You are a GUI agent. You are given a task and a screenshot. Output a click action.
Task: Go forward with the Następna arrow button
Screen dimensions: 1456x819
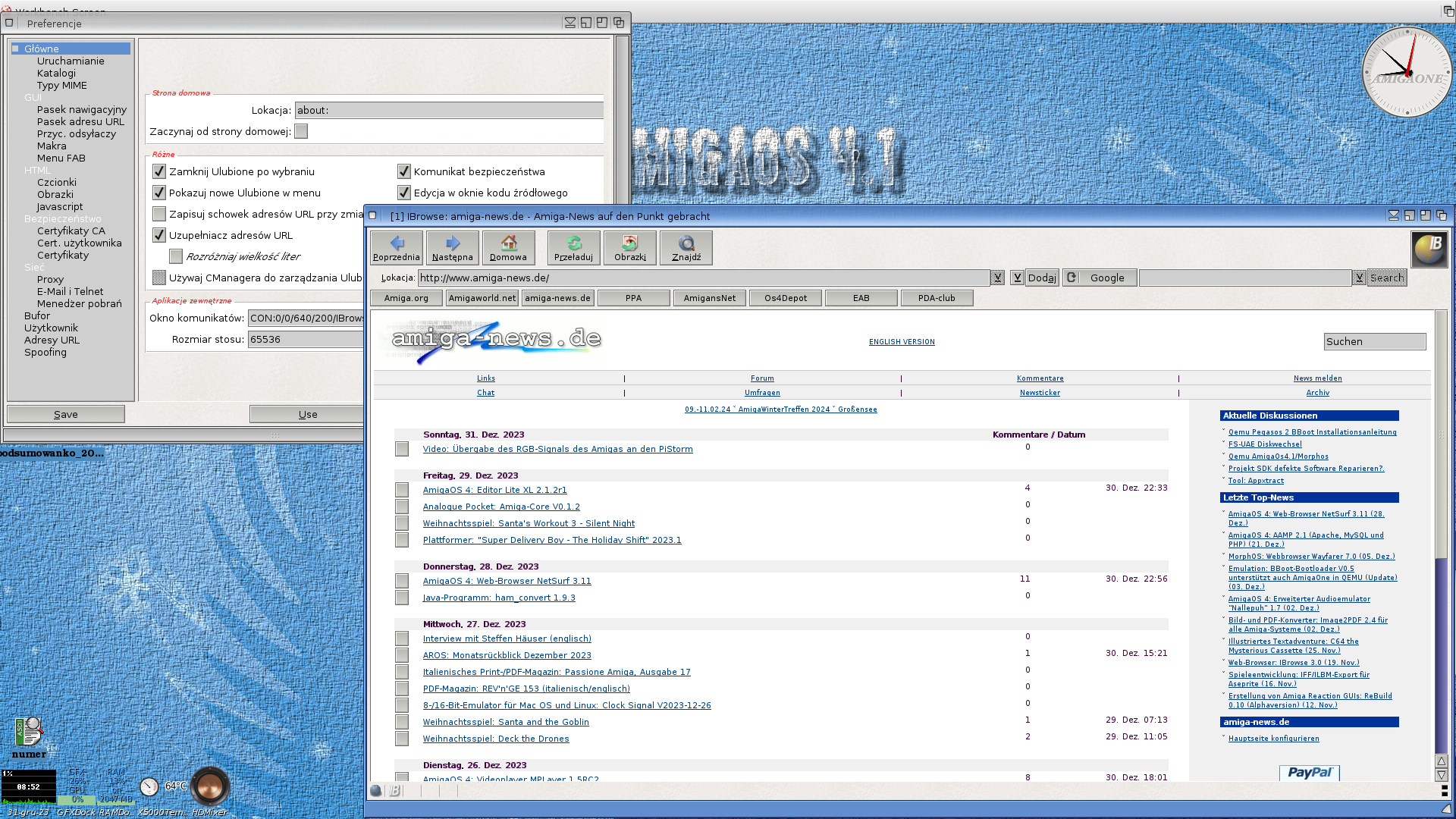click(x=453, y=248)
